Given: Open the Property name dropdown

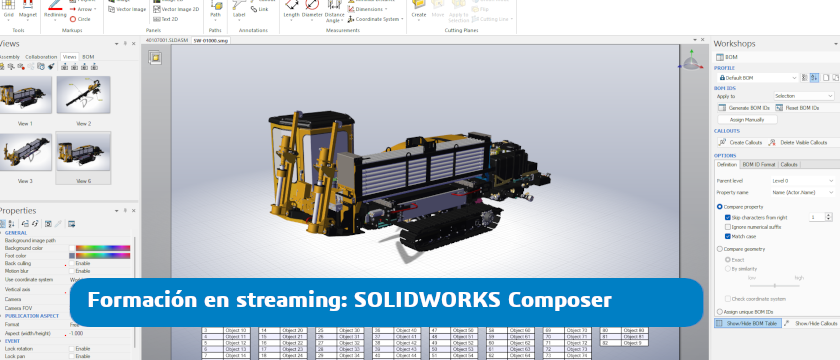Looking at the screenshot, I should [802, 192].
